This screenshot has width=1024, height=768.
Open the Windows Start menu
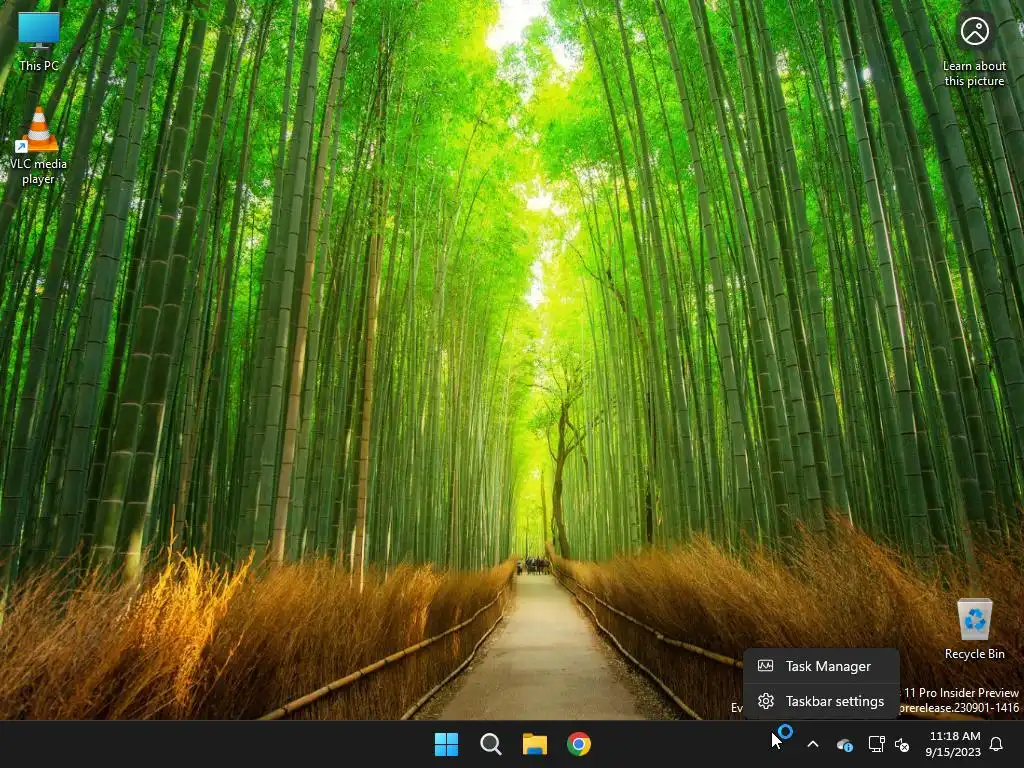click(447, 744)
